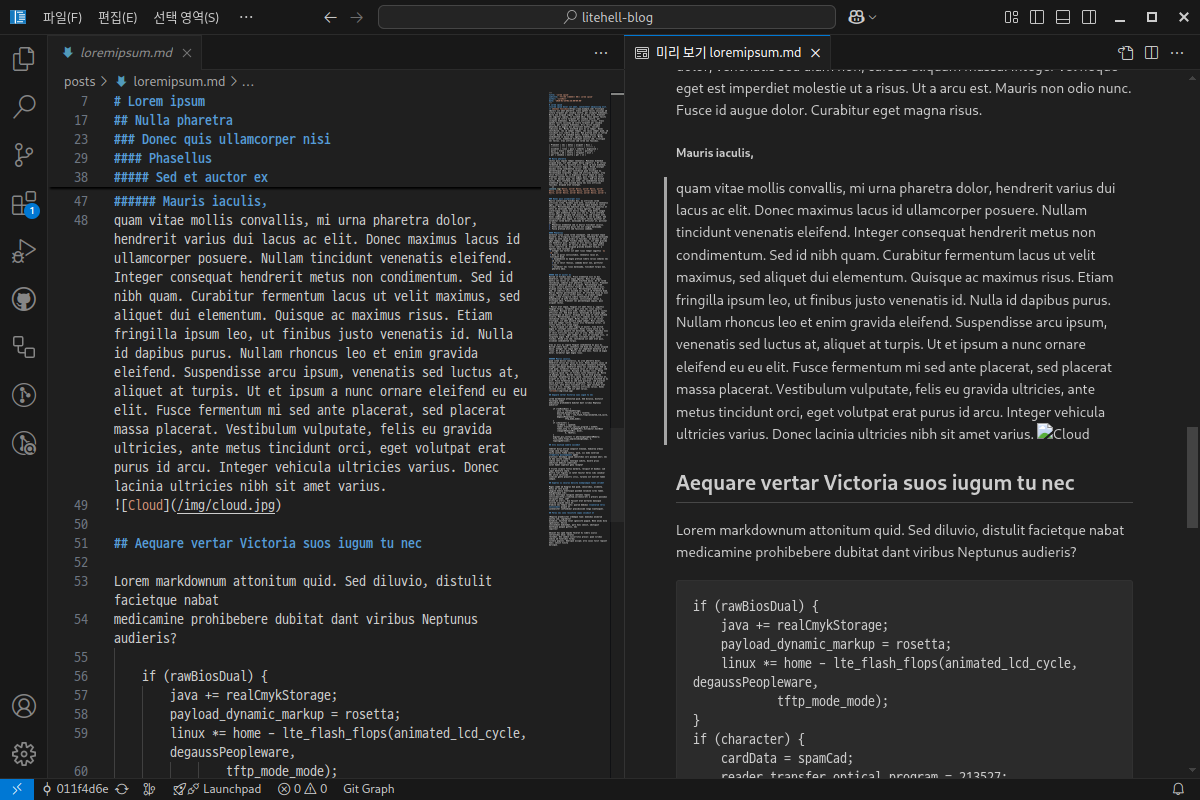This screenshot has width=1200, height=800.
Task: Switch to the 미리 보기 loremipsum.md tab
Action: [727, 53]
